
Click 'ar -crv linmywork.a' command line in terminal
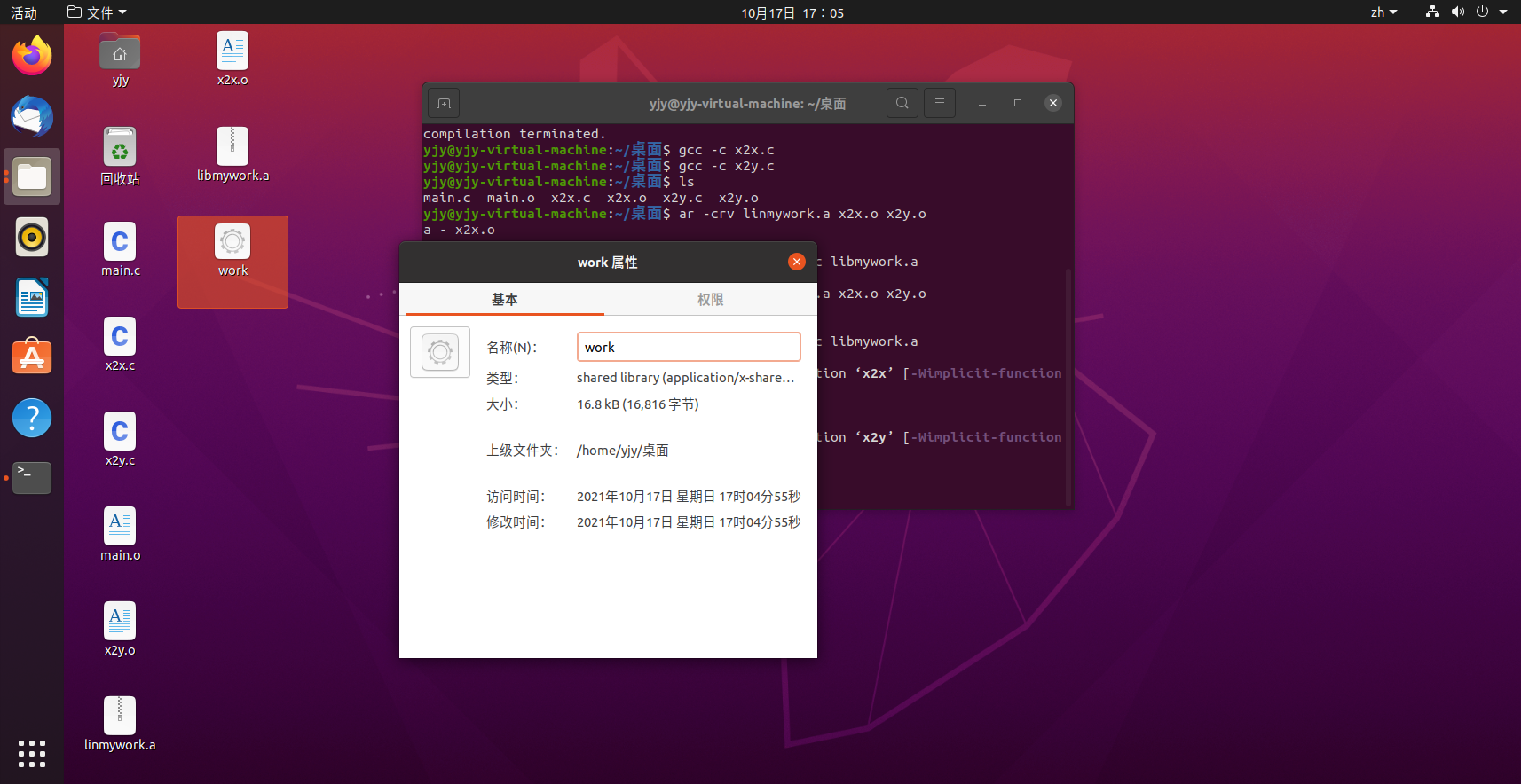(674, 214)
